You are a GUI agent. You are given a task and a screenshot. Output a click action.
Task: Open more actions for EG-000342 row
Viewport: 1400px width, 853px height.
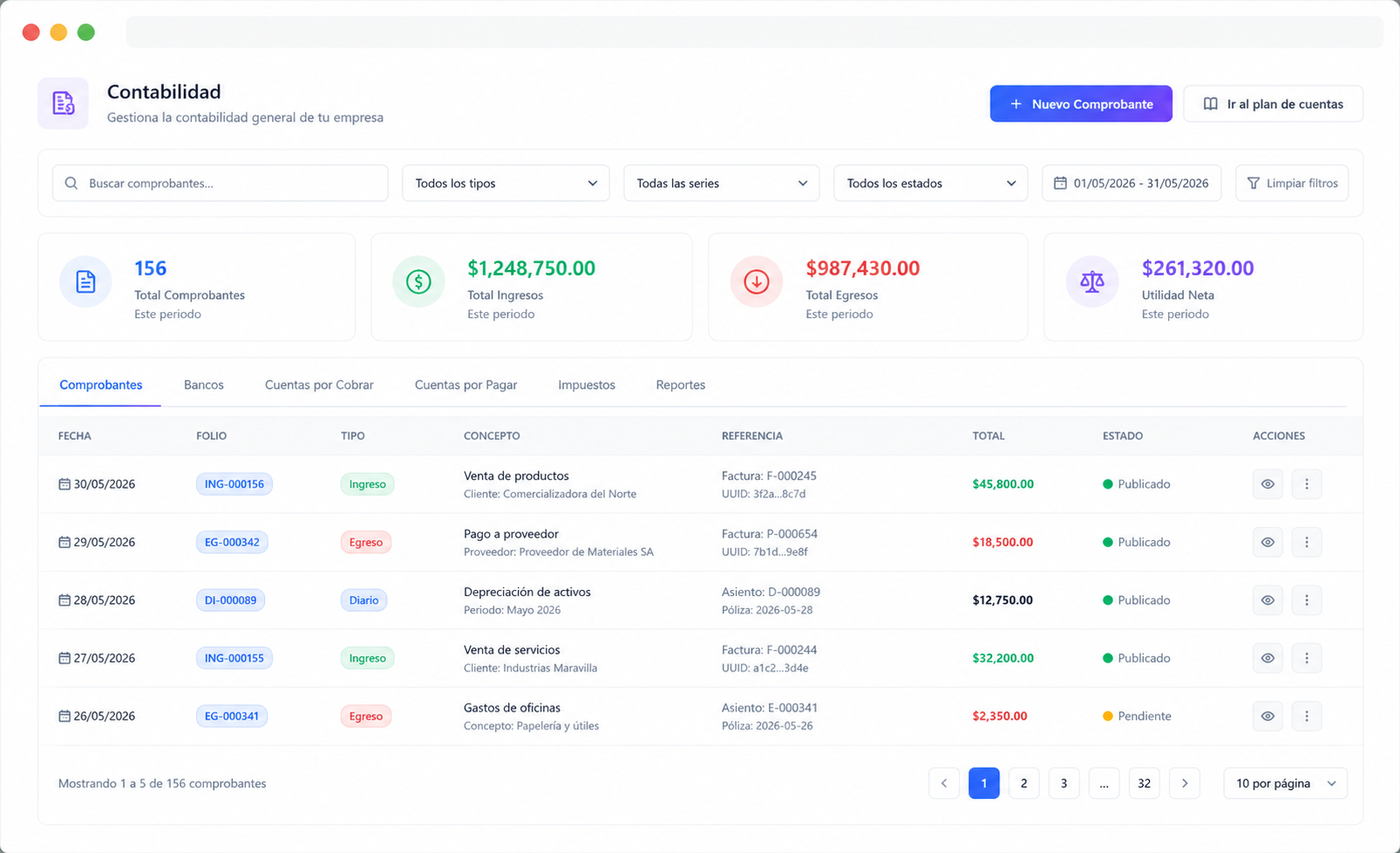tap(1306, 542)
